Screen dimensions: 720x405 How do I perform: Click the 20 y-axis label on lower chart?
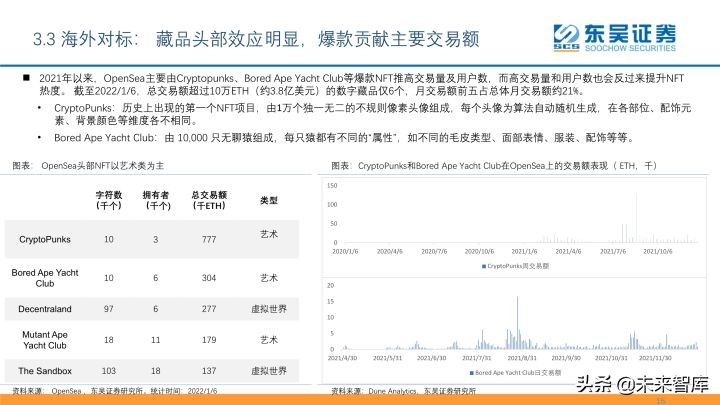[331, 285]
